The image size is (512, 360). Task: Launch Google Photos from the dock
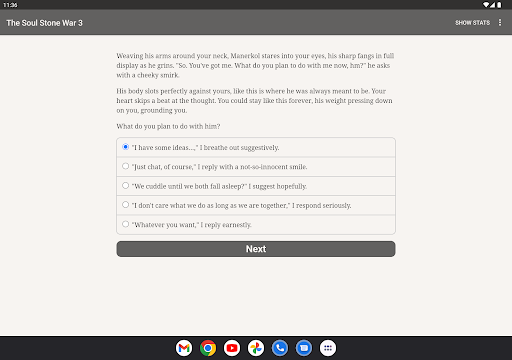pos(256,348)
